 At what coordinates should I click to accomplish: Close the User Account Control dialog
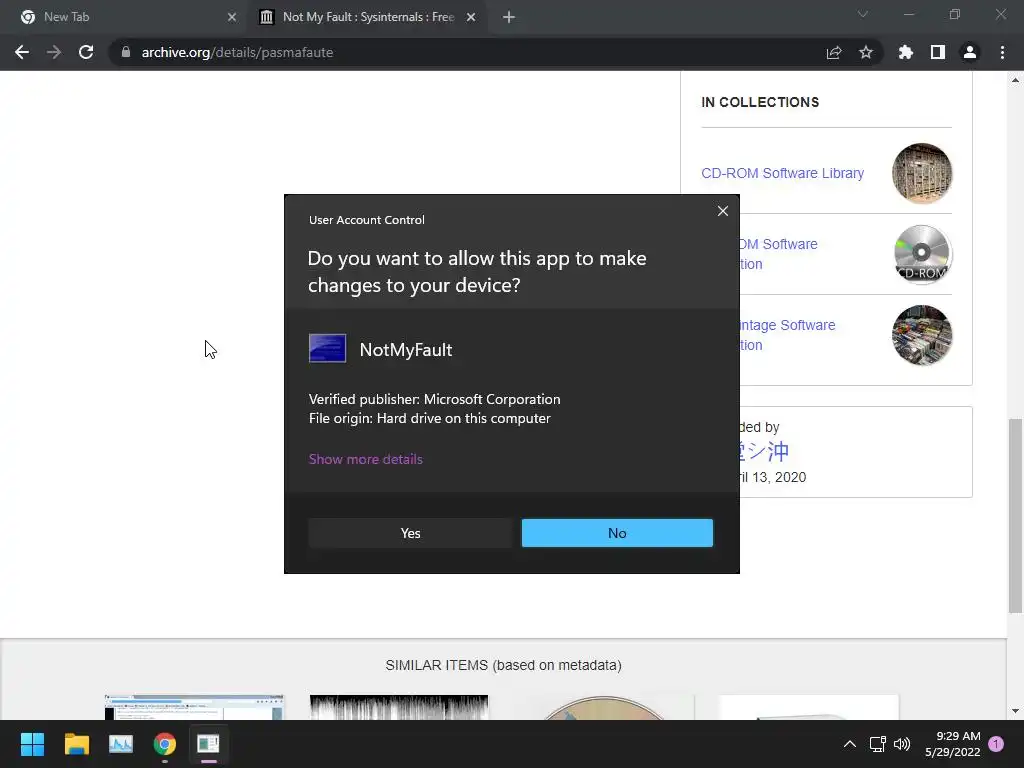722,211
